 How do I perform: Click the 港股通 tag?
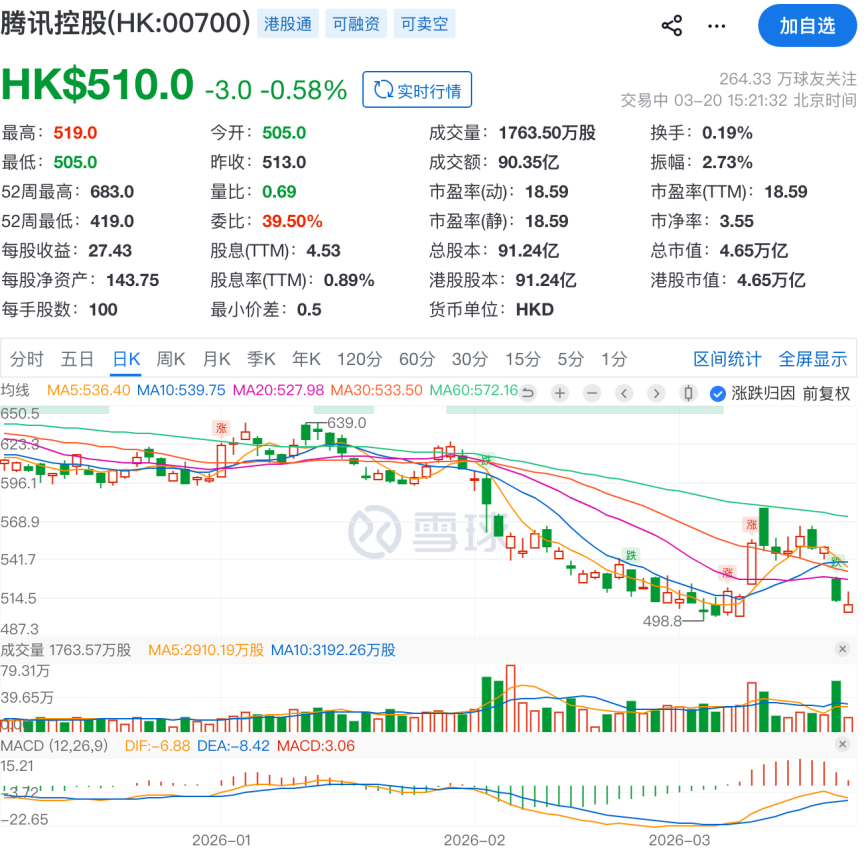coord(288,24)
